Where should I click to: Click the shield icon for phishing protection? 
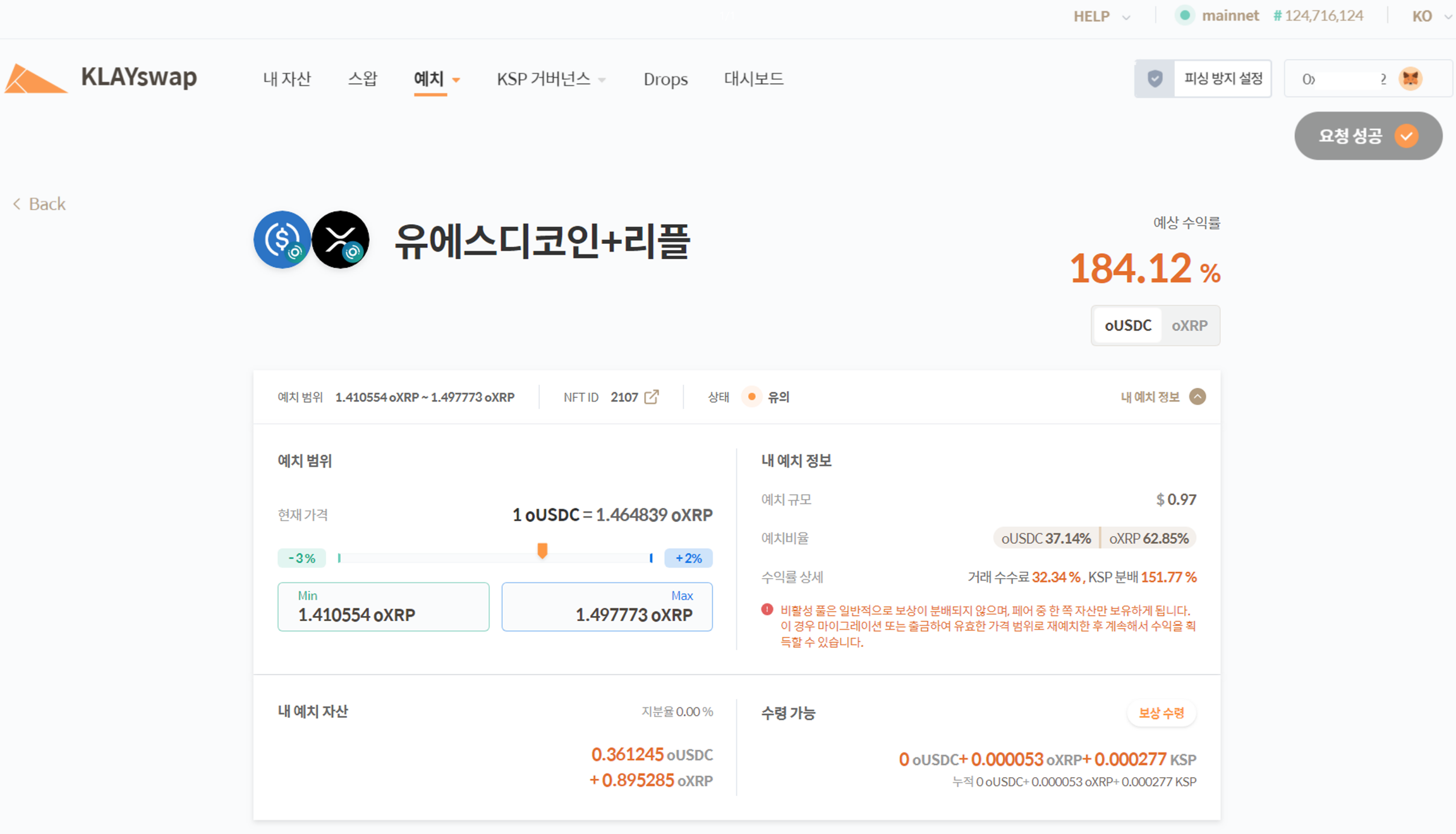[x=1155, y=79]
